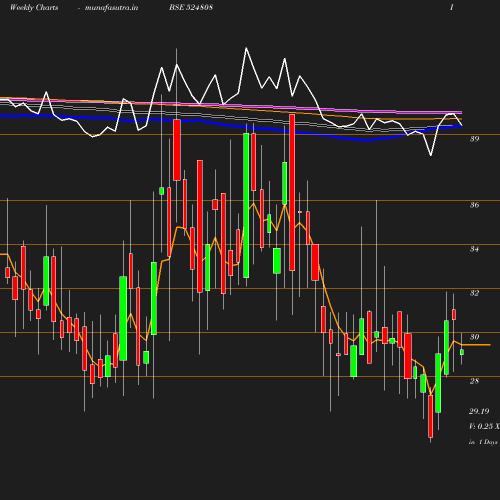Click the 'BSE 524808' symbol text

pos(191,8)
